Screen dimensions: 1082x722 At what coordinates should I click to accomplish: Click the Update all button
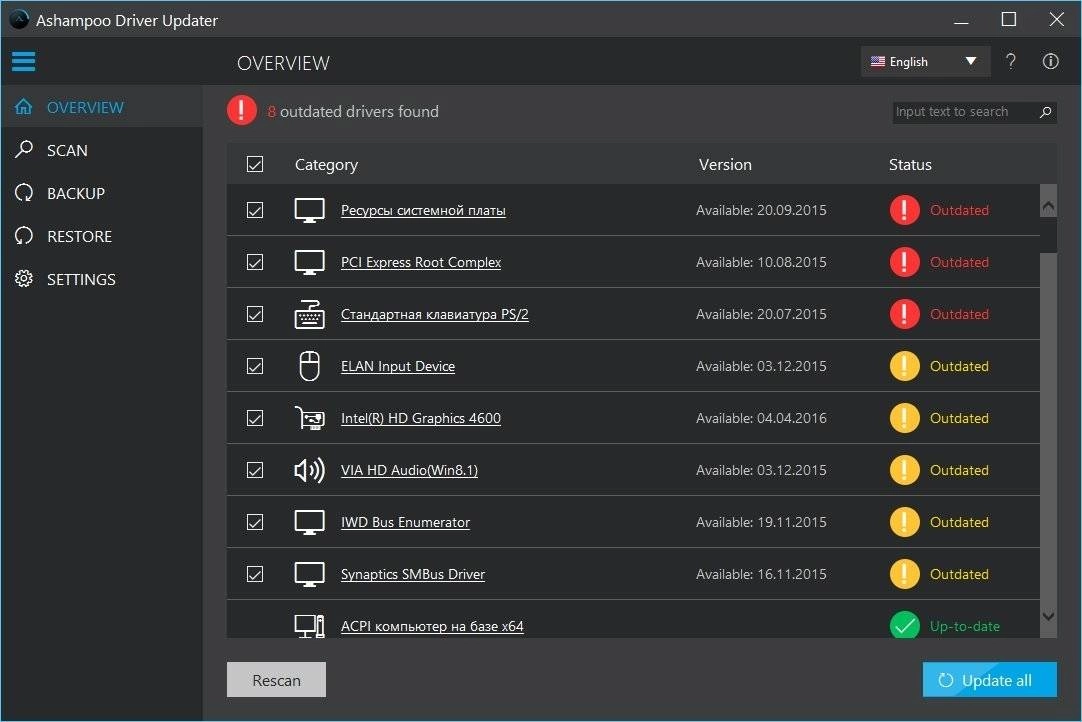click(990, 680)
